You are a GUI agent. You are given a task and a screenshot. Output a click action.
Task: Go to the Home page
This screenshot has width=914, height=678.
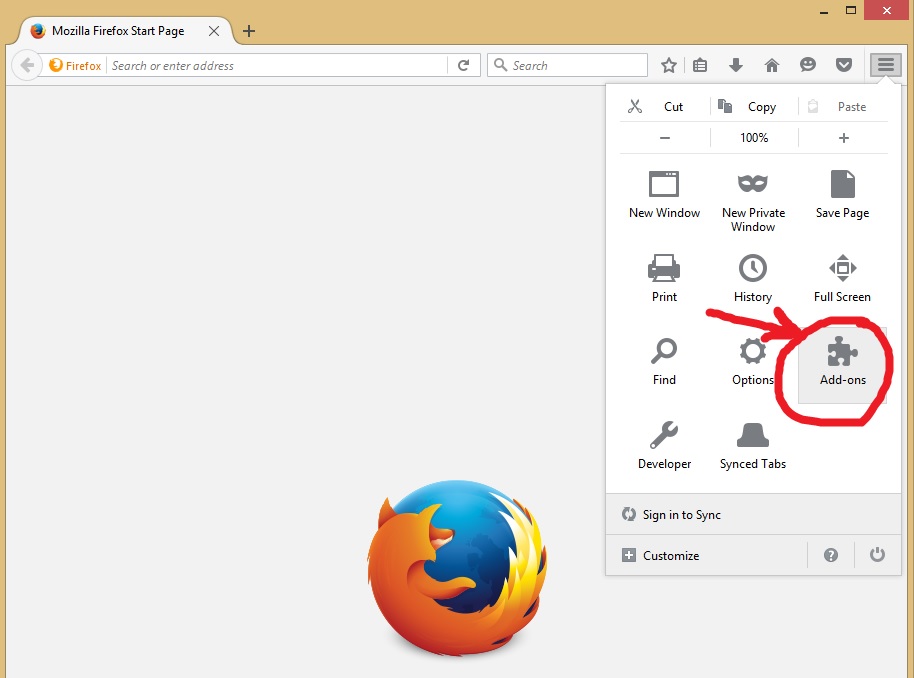tap(772, 65)
